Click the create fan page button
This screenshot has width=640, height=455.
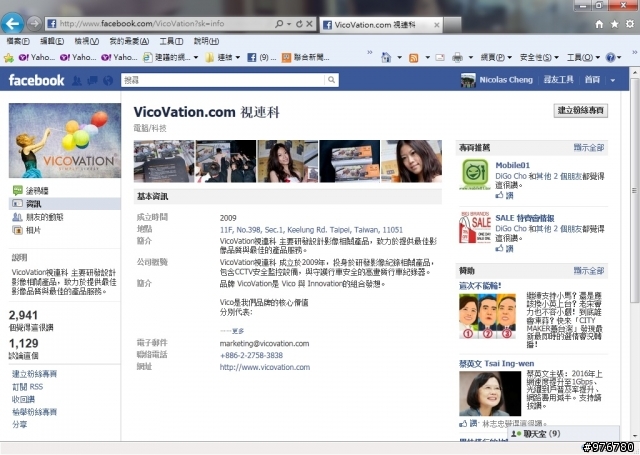pos(580,110)
